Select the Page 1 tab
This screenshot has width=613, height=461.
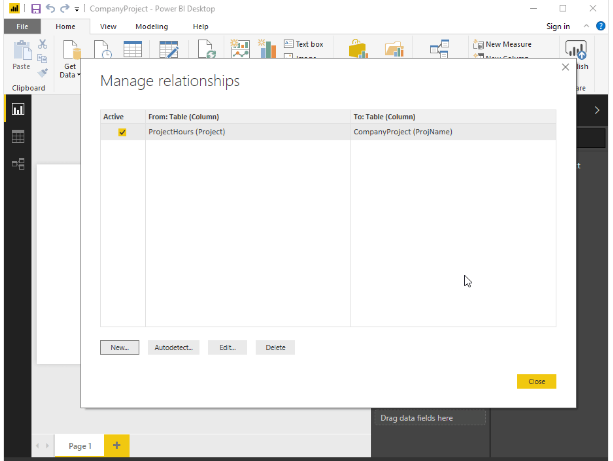tap(80, 446)
